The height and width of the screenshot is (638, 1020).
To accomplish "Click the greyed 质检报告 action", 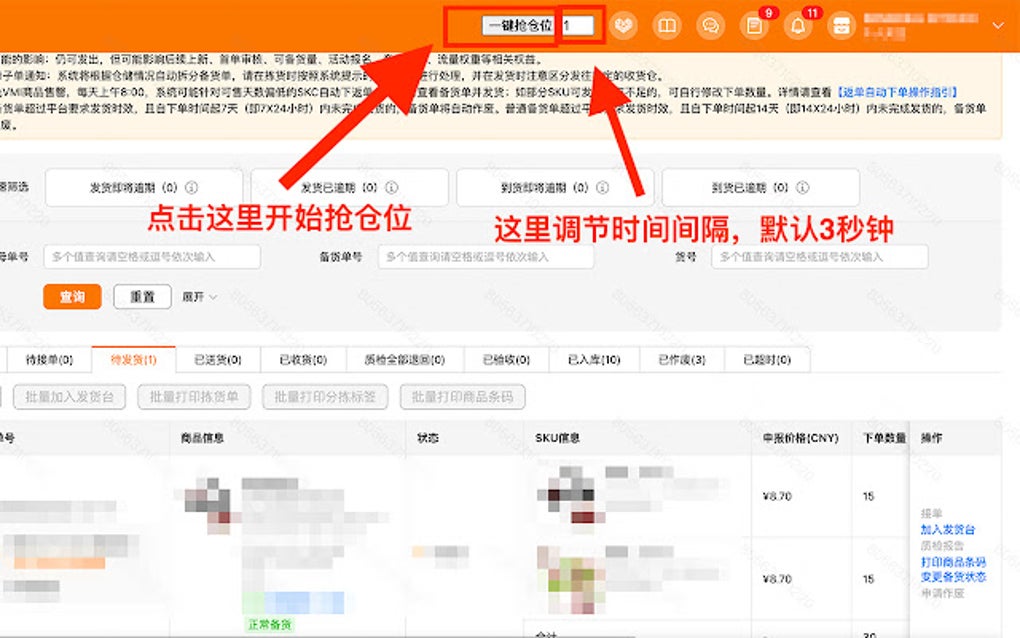I will click(942, 546).
